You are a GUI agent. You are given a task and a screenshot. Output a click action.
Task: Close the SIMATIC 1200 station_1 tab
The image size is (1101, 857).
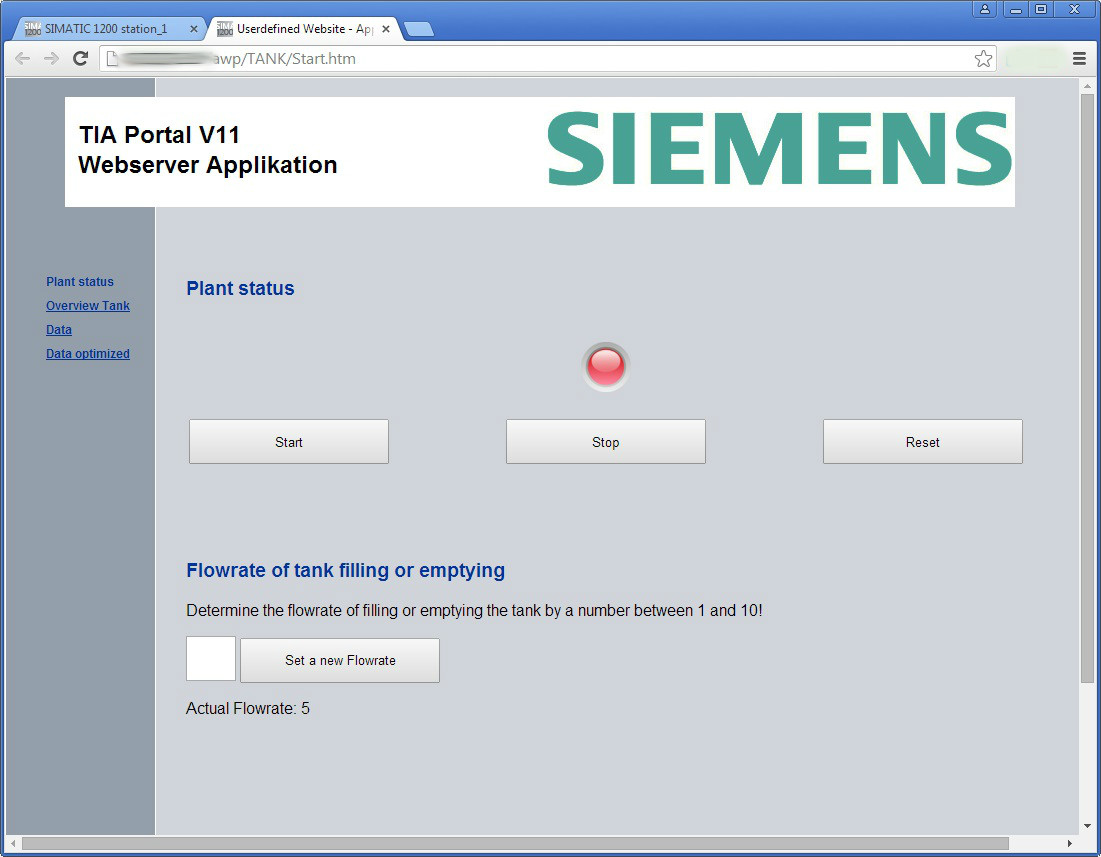(x=194, y=29)
